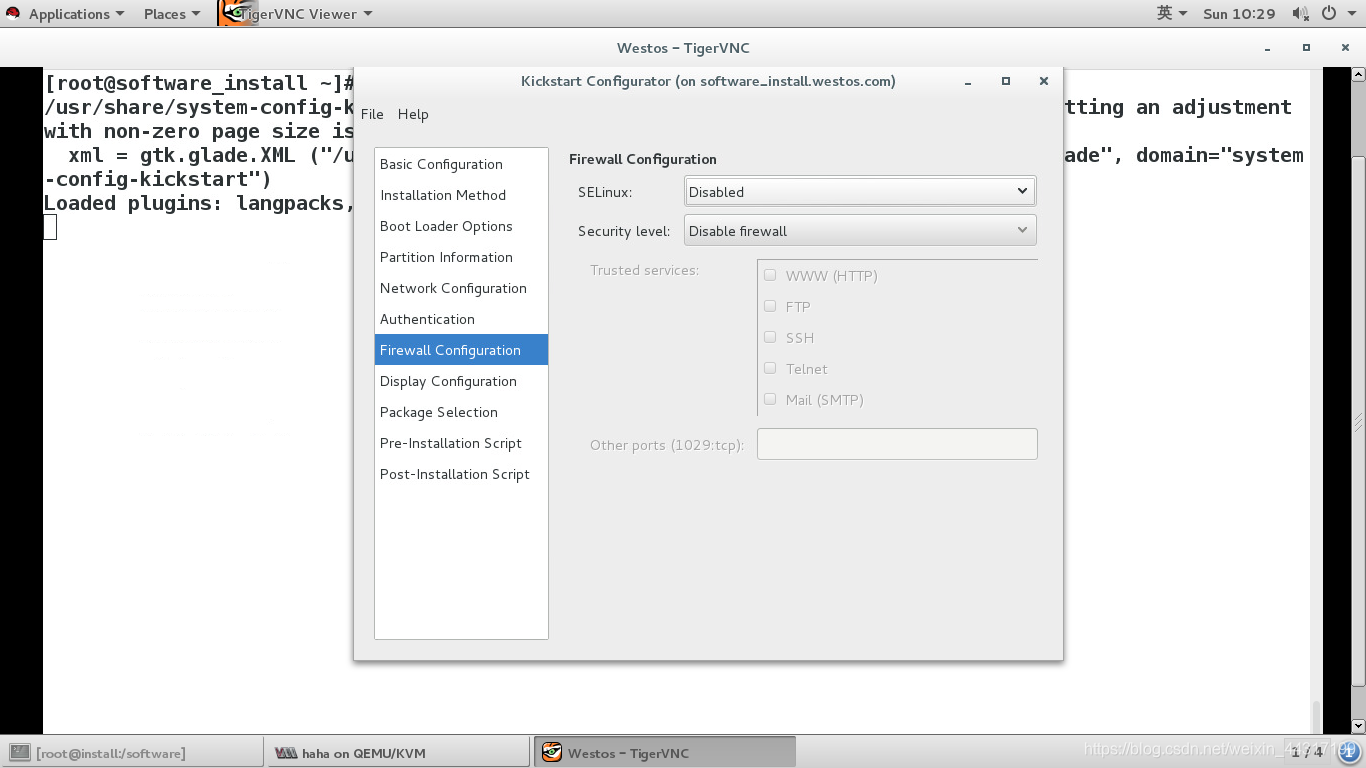1366x768 pixels.
Task: Open Authentication section
Action: tap(461, 319)
